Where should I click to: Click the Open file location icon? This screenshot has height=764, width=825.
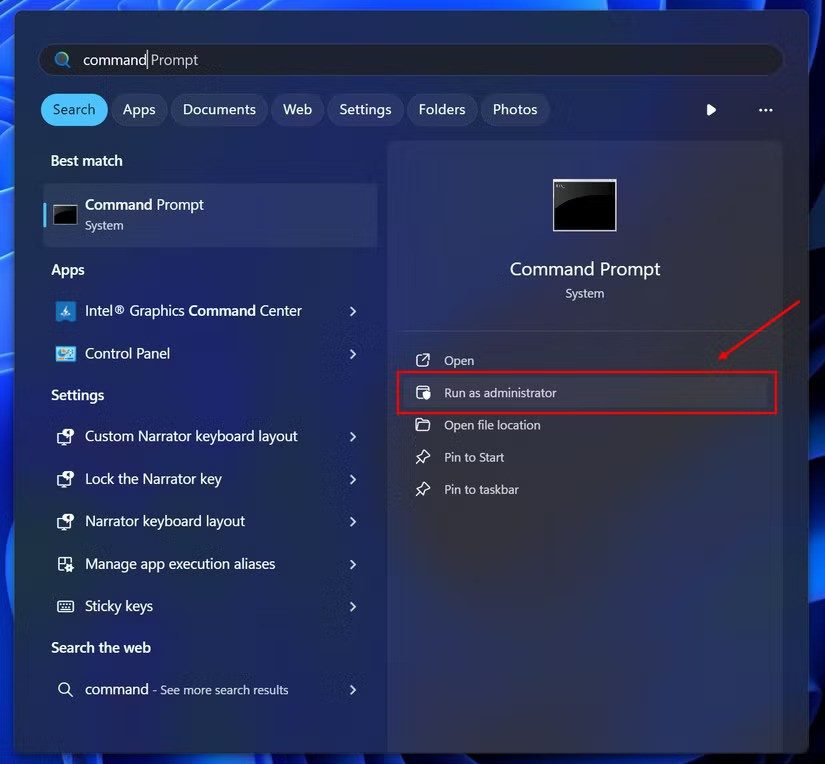coord(423,424)
